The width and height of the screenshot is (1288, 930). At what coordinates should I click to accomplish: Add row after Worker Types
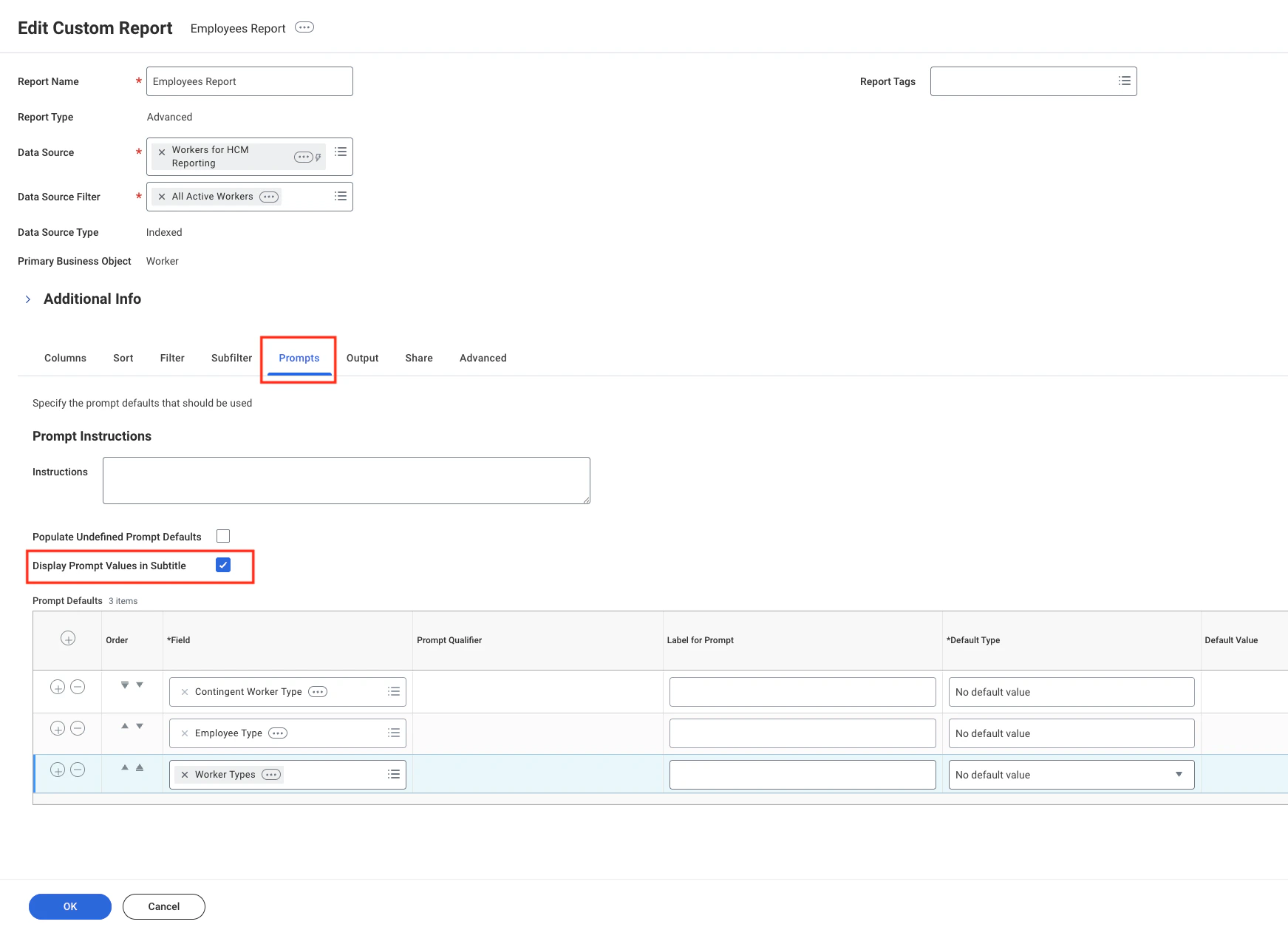tap(58, 770)
